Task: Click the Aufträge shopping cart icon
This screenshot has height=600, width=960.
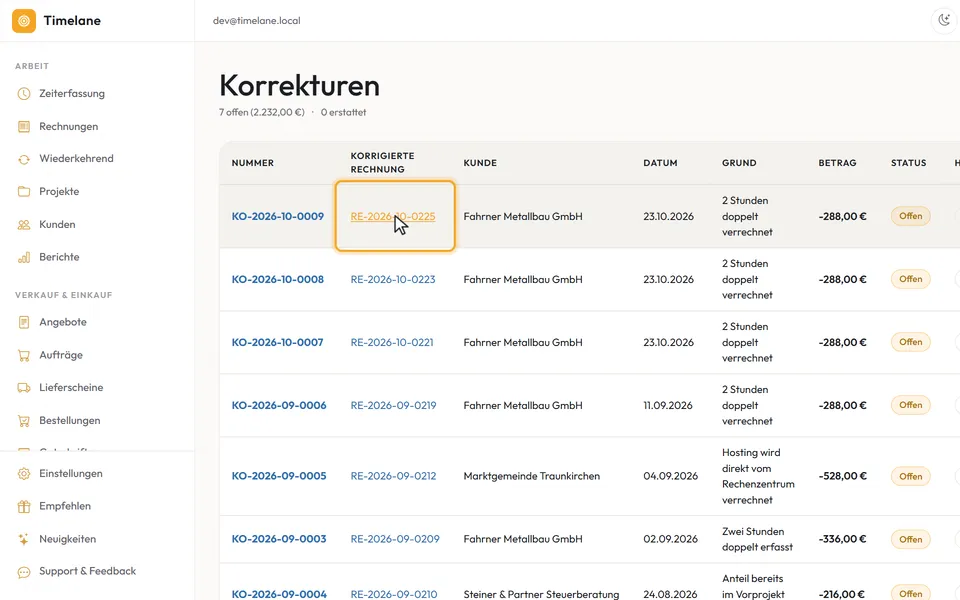Action: coord(24,355)
